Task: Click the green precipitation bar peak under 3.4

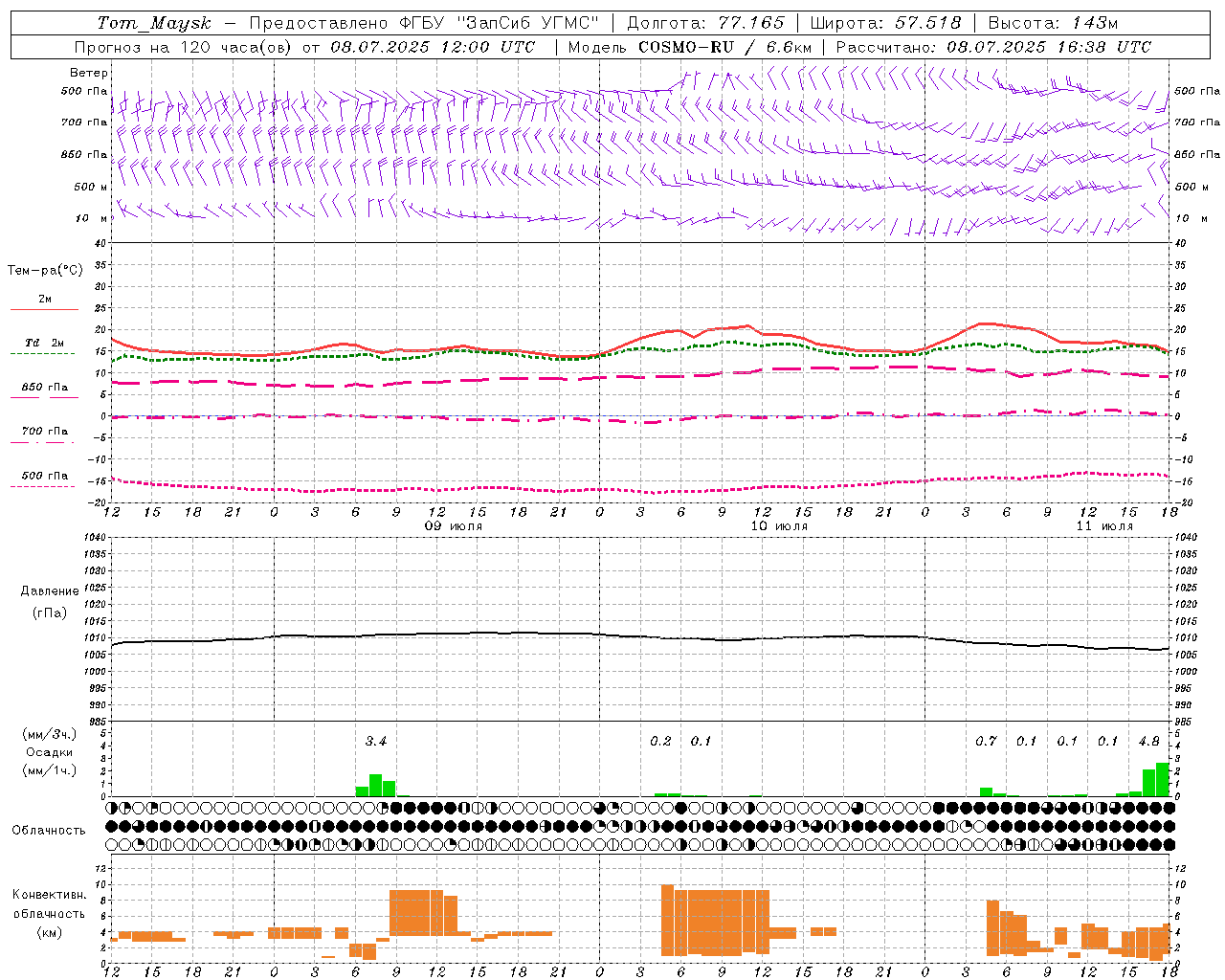Action: 376,785
